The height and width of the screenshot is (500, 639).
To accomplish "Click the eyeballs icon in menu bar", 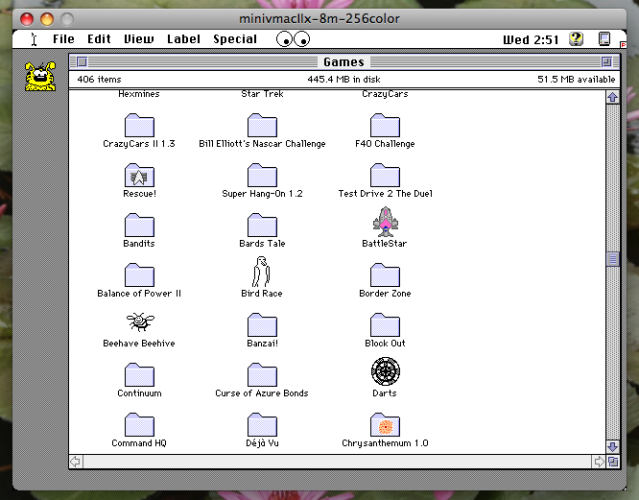I will (293, 39).
